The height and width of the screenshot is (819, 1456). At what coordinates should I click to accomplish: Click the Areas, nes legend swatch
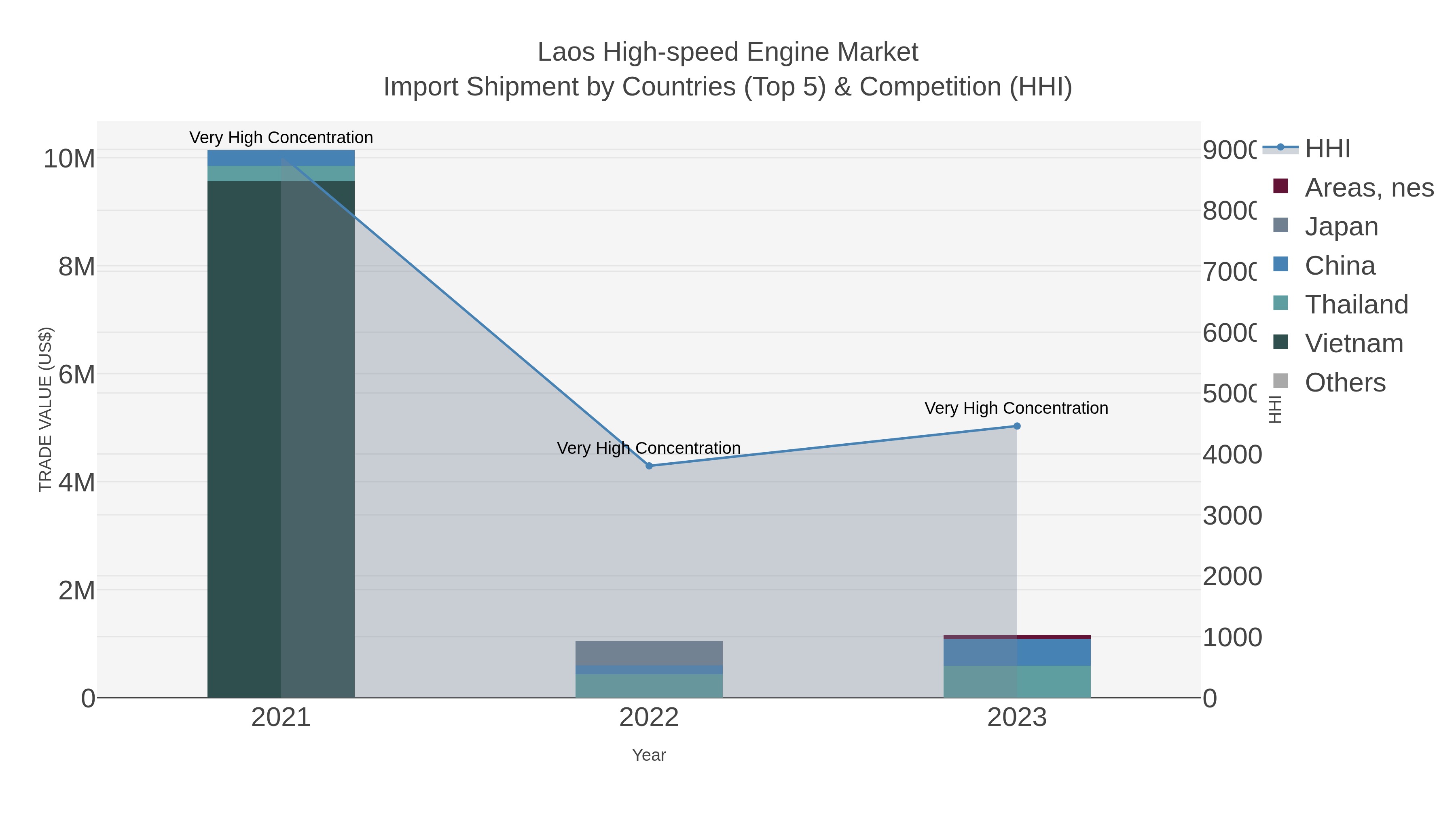point(1280,186)
